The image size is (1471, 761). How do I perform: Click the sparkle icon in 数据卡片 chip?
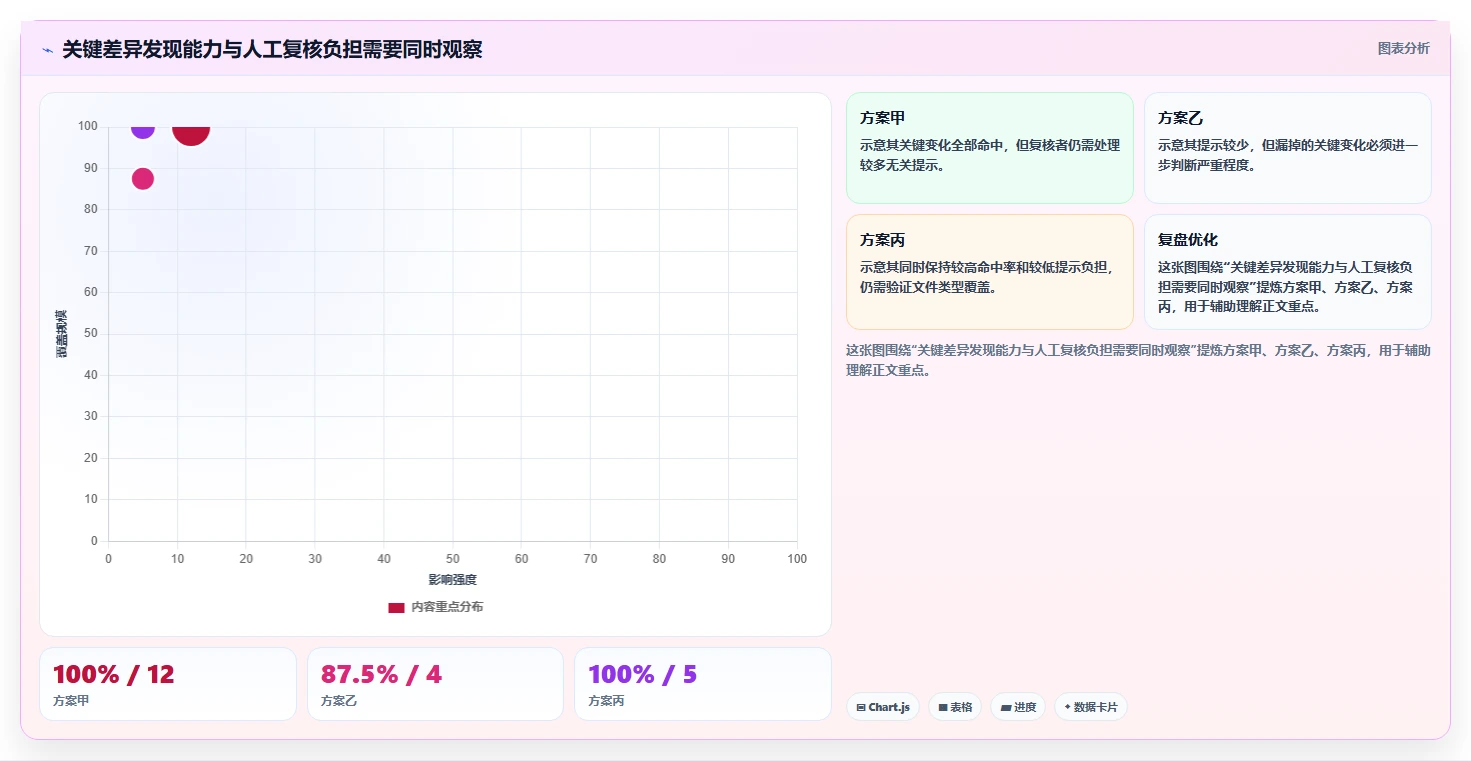point(1068,707)
